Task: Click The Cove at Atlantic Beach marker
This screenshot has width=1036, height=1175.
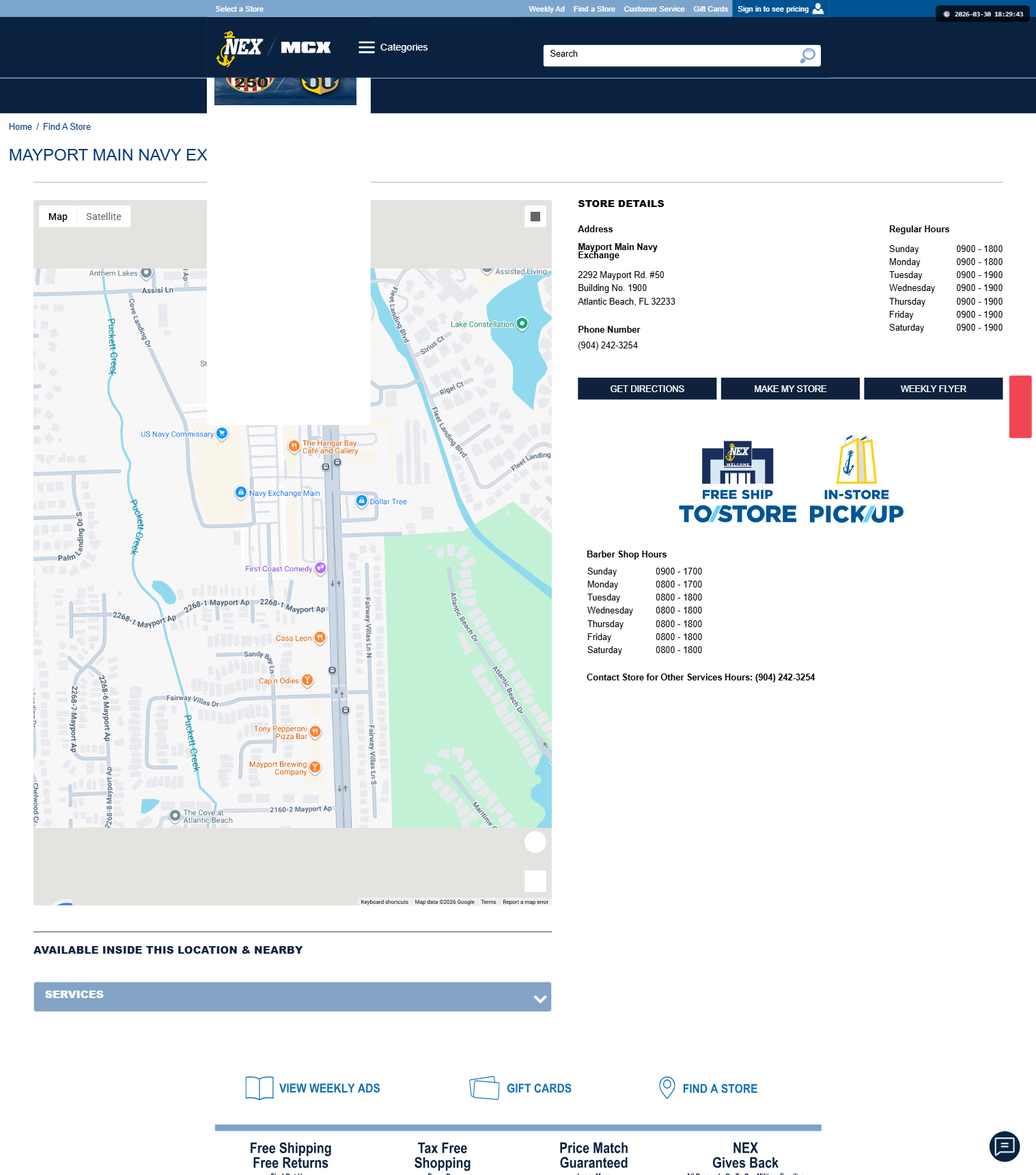Action: [175, 816]
